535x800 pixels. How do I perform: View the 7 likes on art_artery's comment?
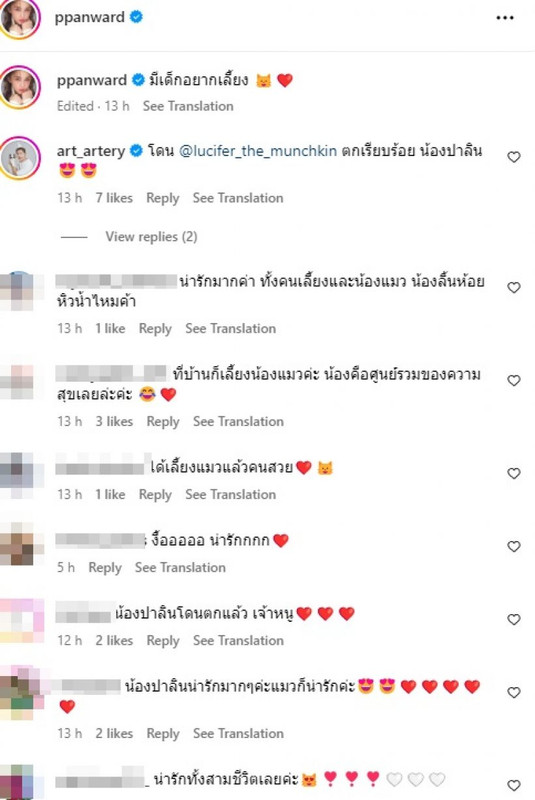pos(114,198)
